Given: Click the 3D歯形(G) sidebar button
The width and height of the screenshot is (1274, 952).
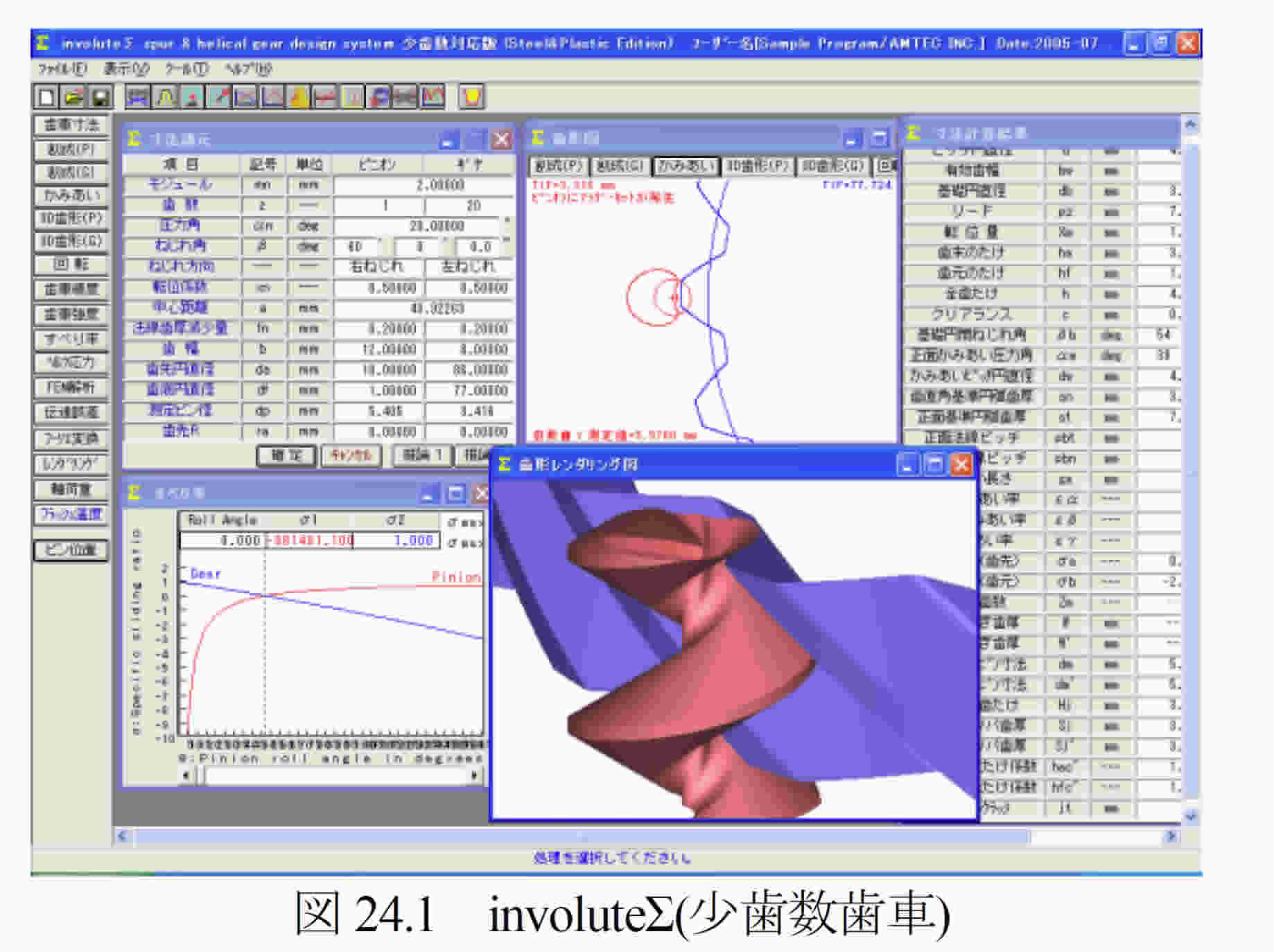Looking at the screenshot, I should pyautogui.click(x=71, y=241).
